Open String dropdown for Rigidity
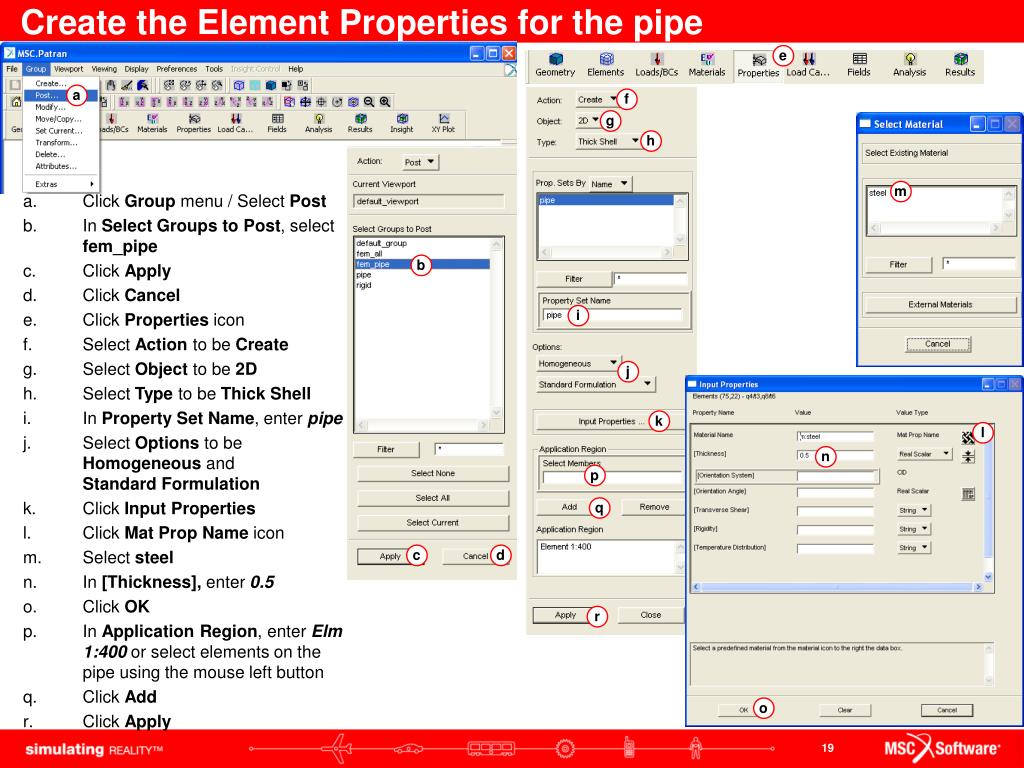This screenshot has height=768, width=1024. coord(914,529)
